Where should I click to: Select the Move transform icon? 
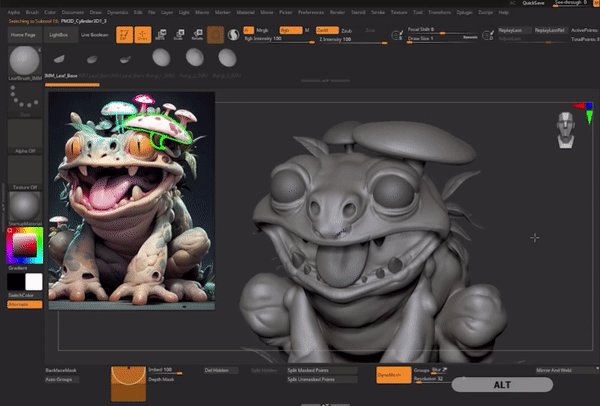[161, 35]
